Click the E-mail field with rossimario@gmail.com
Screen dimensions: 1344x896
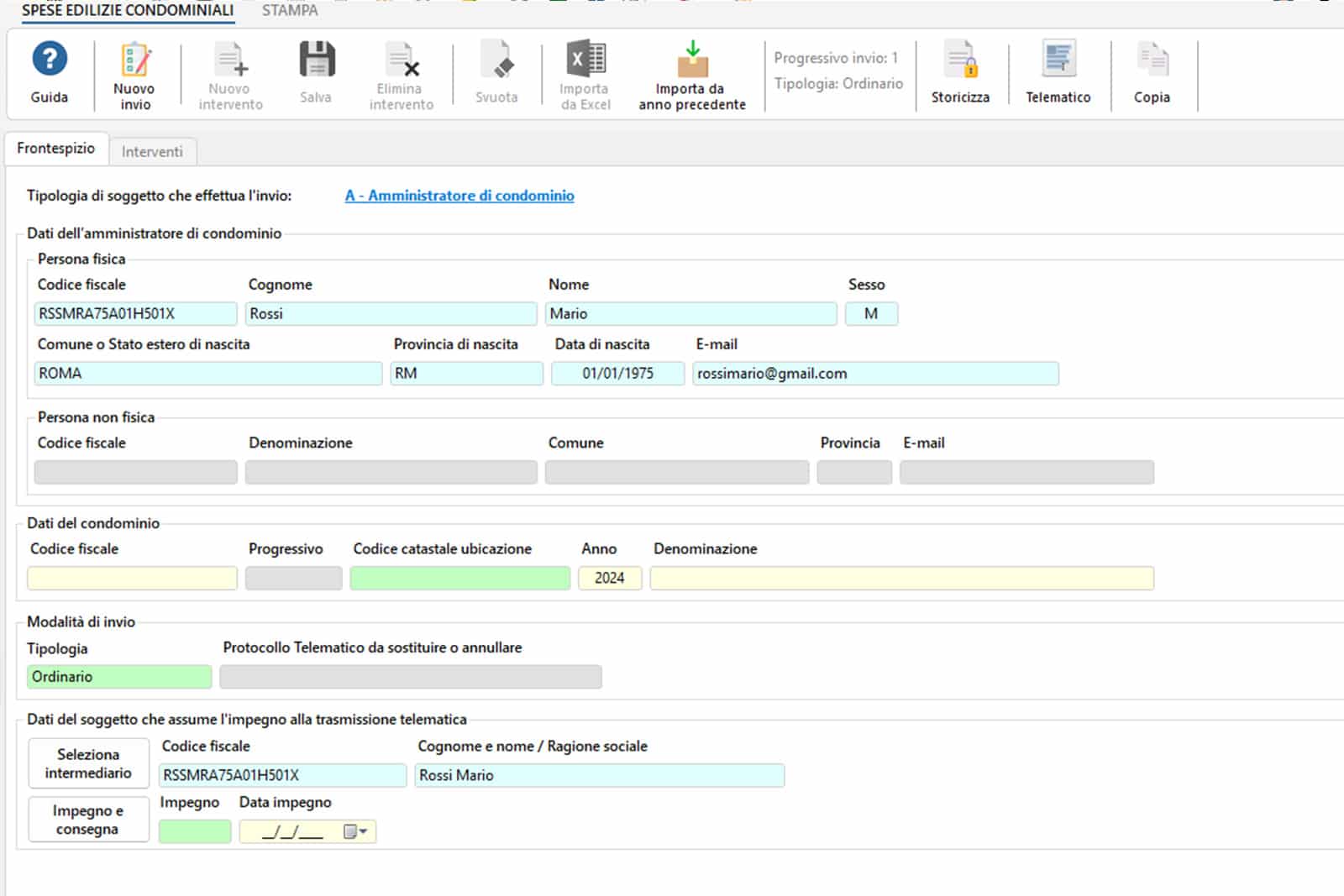tap(874, 374)
